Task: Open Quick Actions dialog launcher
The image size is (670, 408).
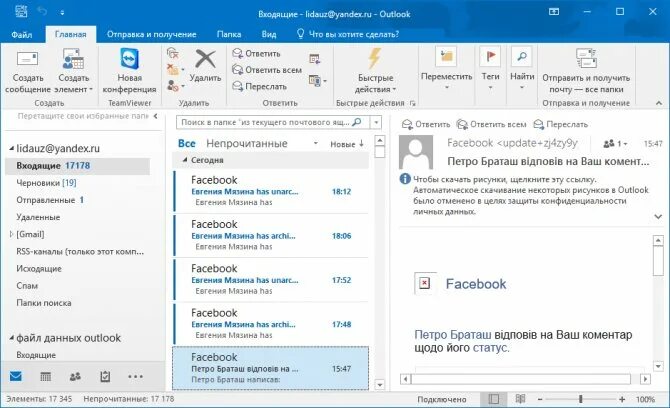Action: tap(412, 103)
